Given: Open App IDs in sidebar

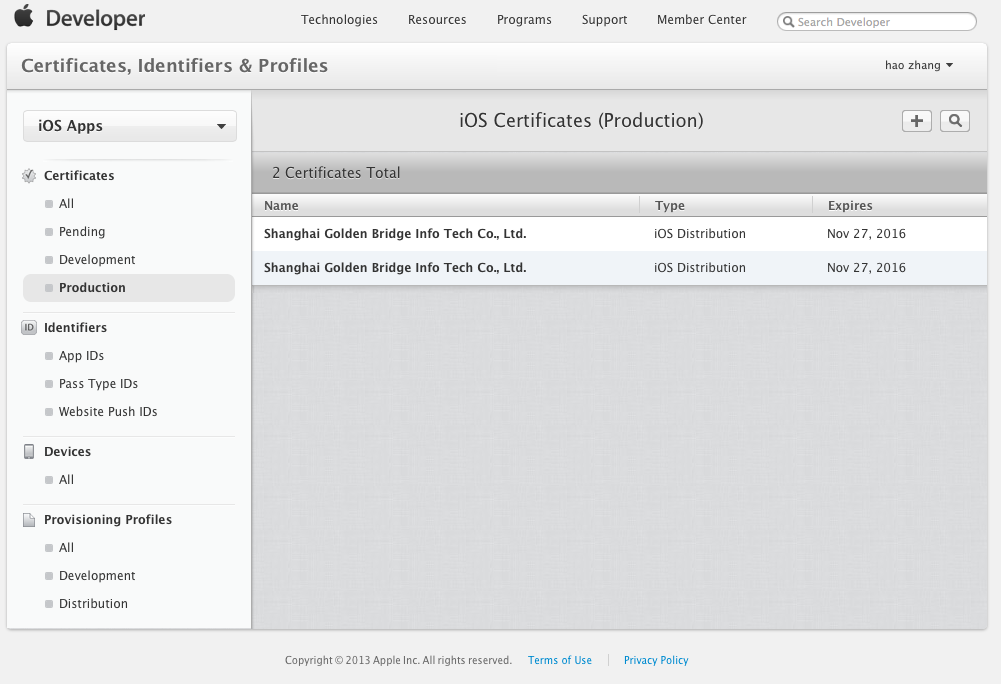Looking at the screenshot, I should pyautogui.click(x=81, y=356).
